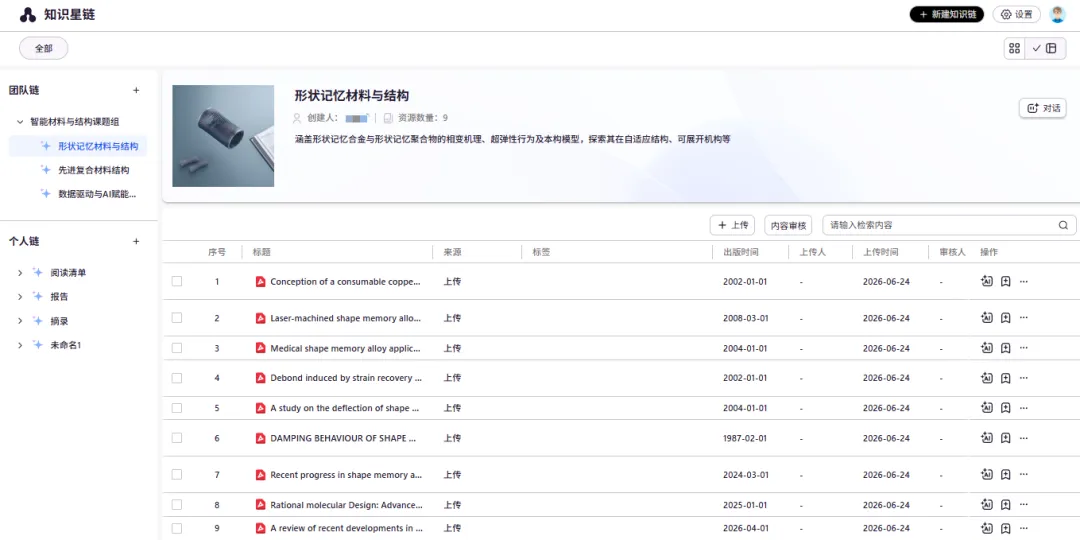Click the 新建知识链 button
The image size is (1080, 540).
tap(946, 14)
